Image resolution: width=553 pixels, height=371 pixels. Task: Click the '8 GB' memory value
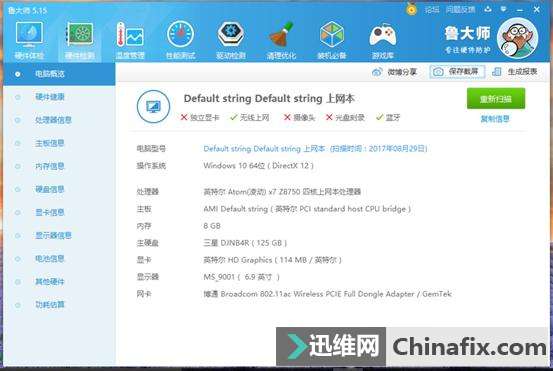pos(212,226)
